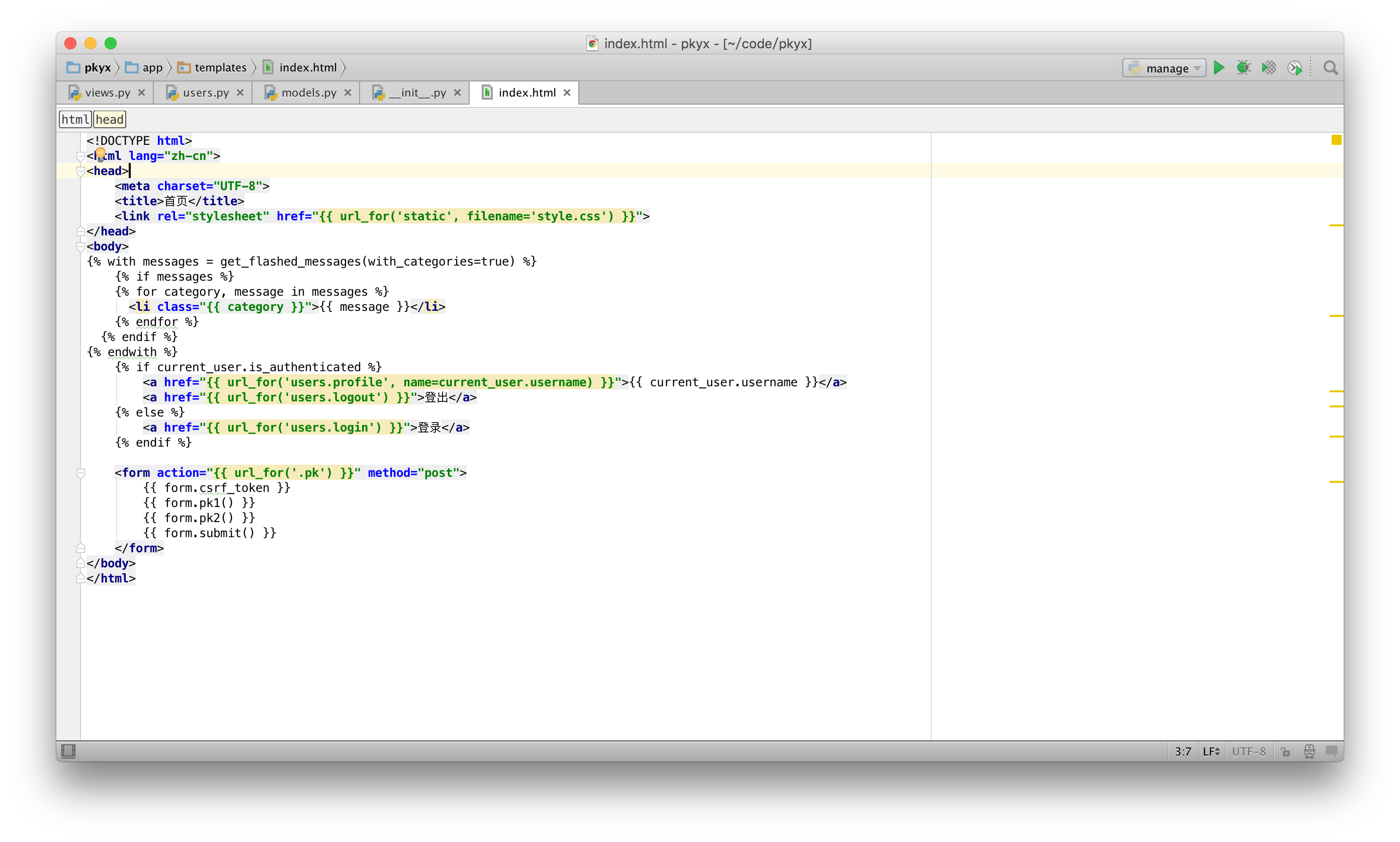Click the Hector inspector icon
This screenshot has width=1400, height=842.
(x=1309, y=751)
